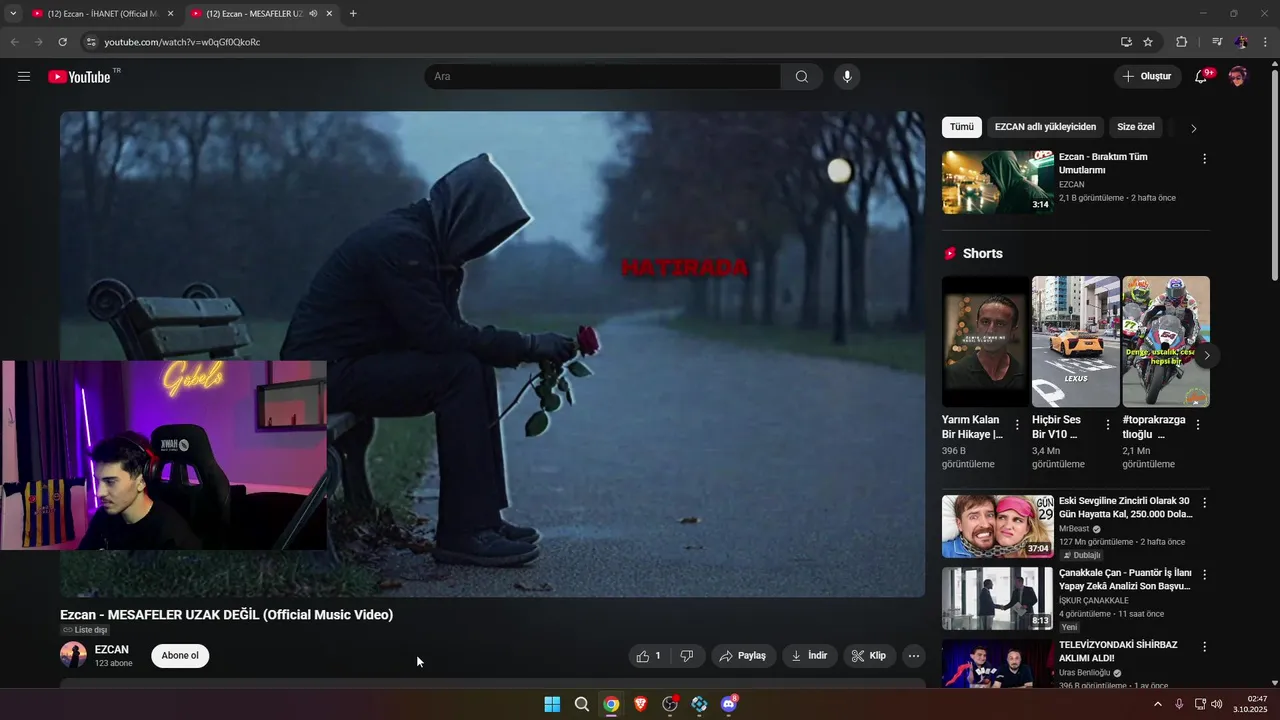The image size is (1280, 720).
Task: Open Çanakkale Çan Puantör video thumbnail
Action: [997, 598]
